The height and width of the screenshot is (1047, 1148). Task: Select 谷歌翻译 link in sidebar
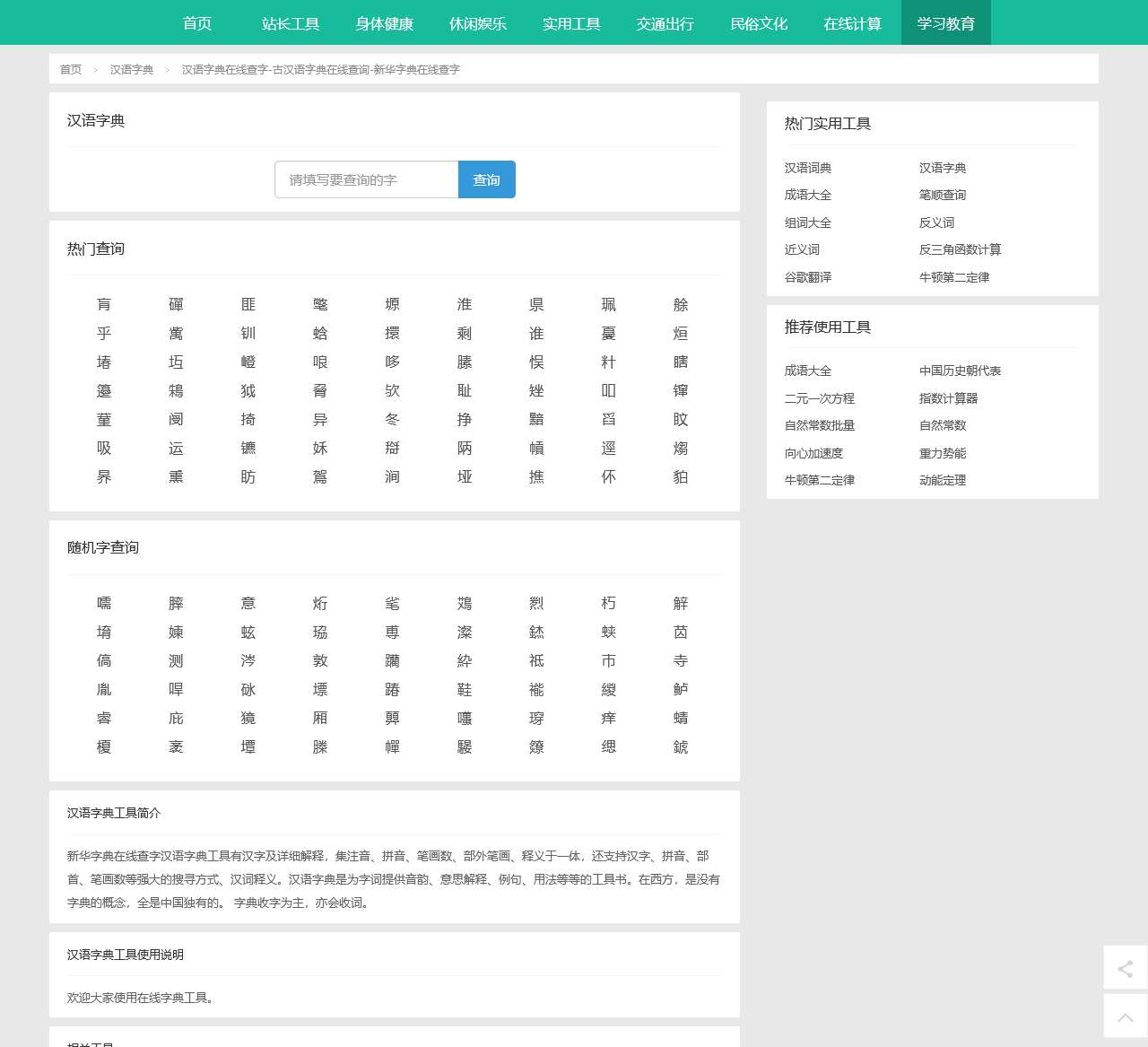tap(808, 277)
